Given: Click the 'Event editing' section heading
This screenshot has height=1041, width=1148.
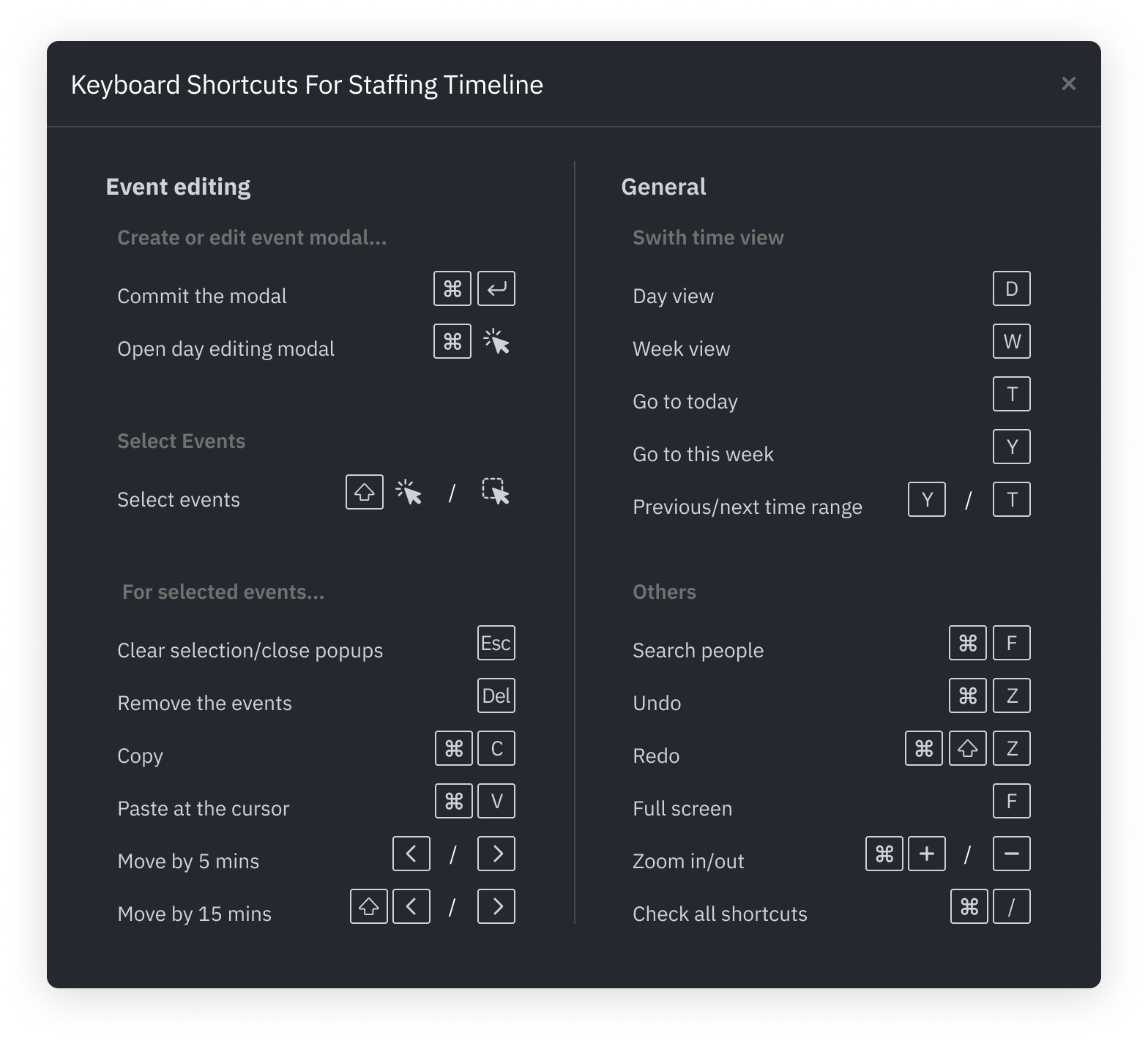Looking at the screenshot, I should [178, 187].
